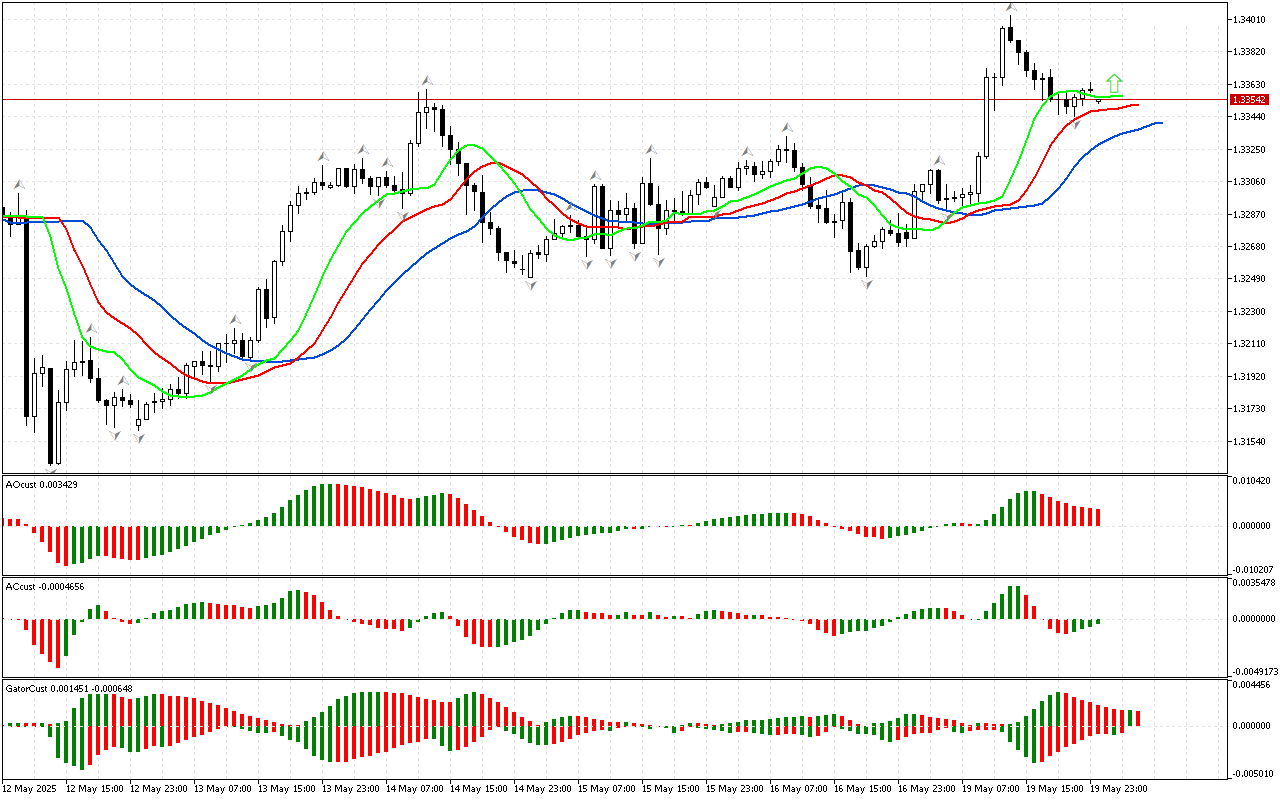Click the 0.010420 scale value in the AO panel
This screenshot has width=1280, height=800.
tap(1252, 481)
